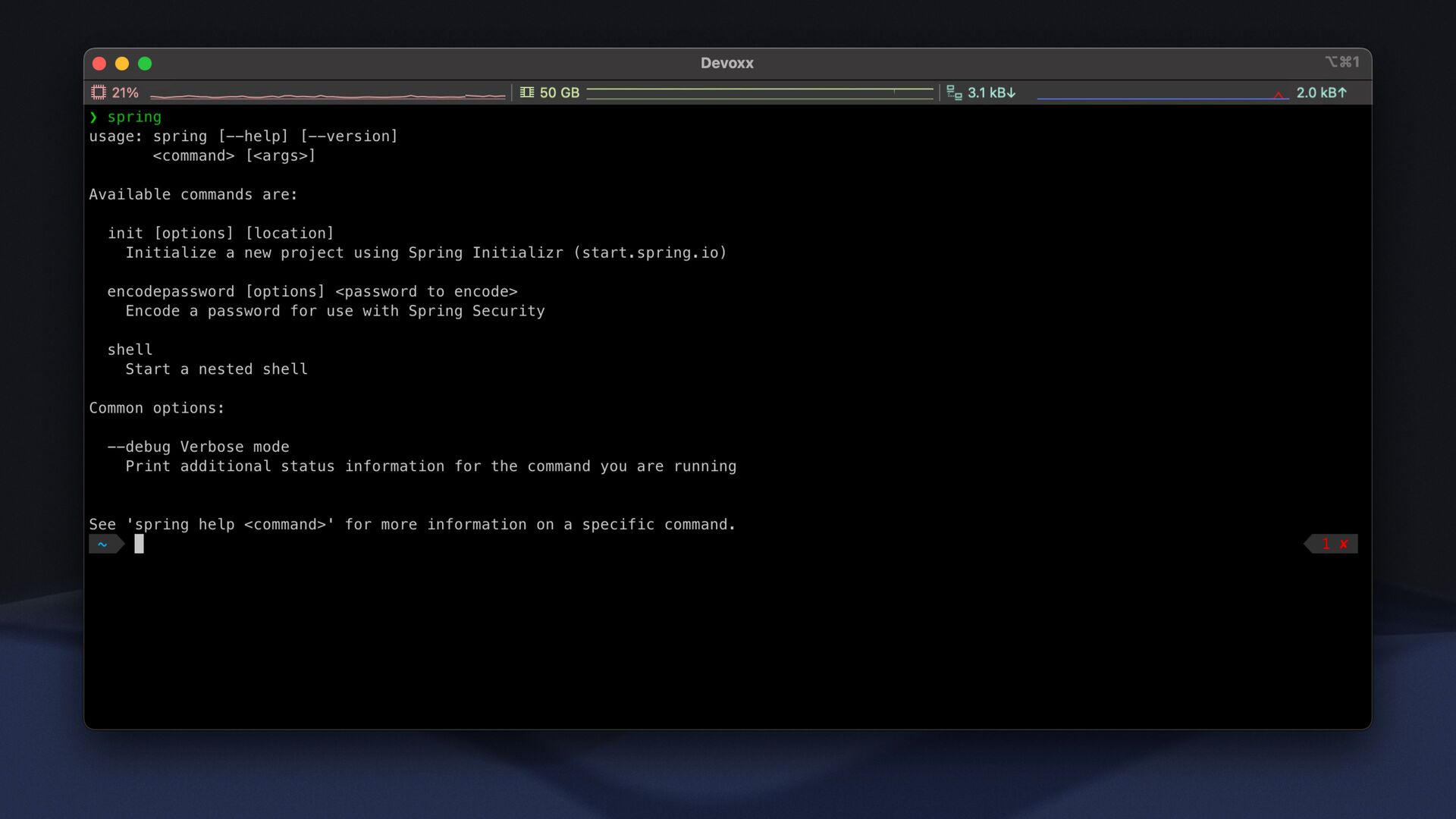Click the red X exit-status indicator
Image resolution: width=1456 pixels, height=819 pixels.
[x=1343, y=544]
